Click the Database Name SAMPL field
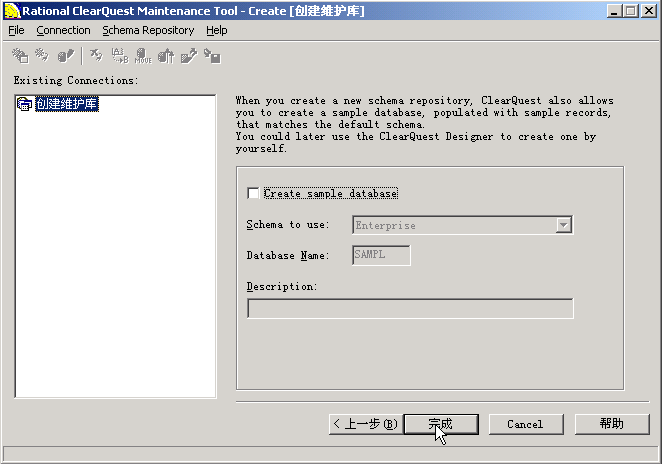 pyautogui.click(x=381, y=255)
